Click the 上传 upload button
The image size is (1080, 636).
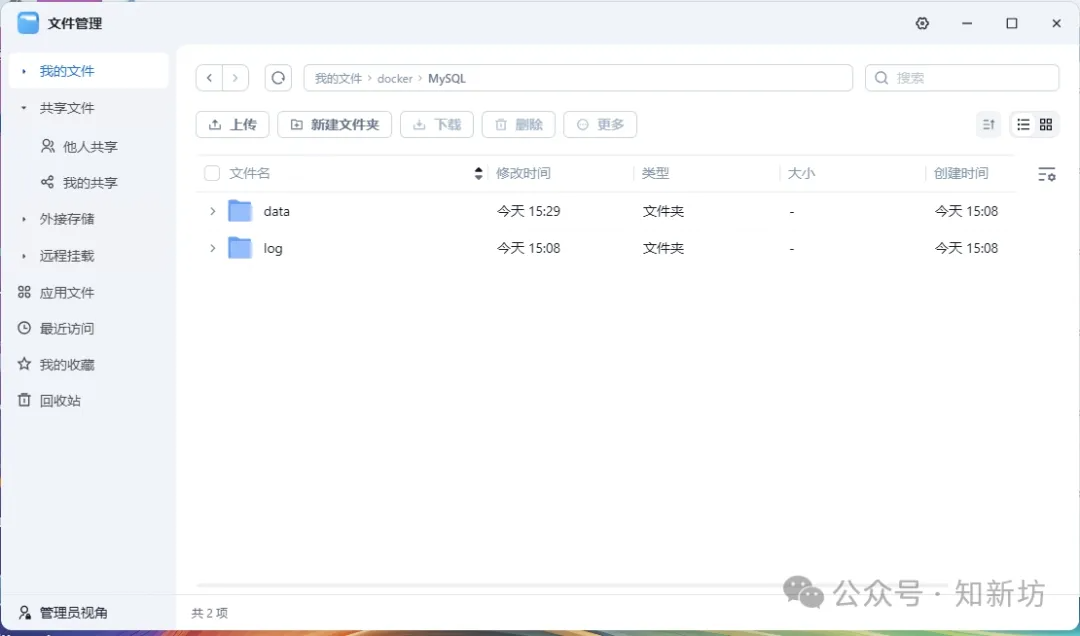coord(232,124)
